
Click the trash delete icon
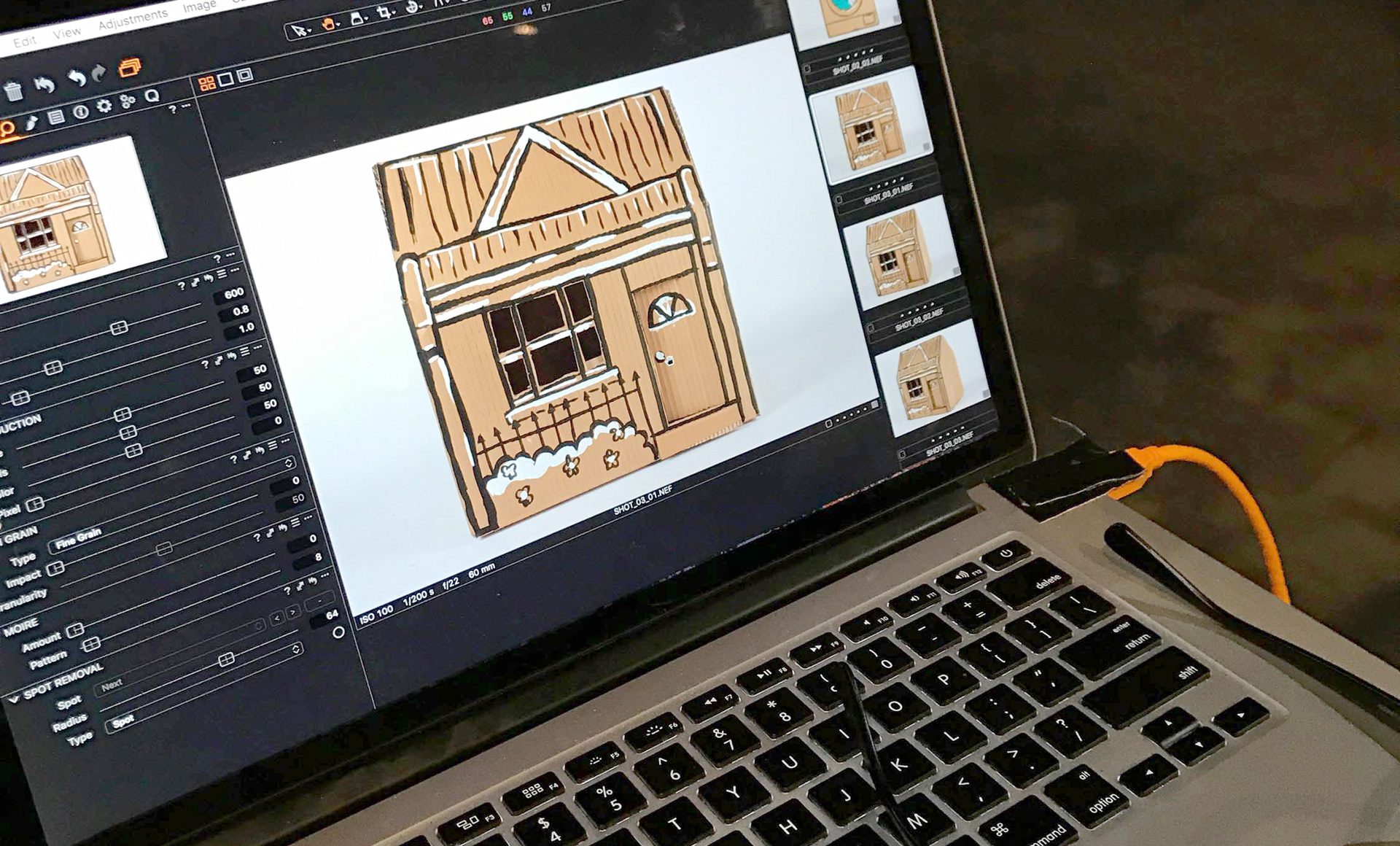click(x=13, y=92)
